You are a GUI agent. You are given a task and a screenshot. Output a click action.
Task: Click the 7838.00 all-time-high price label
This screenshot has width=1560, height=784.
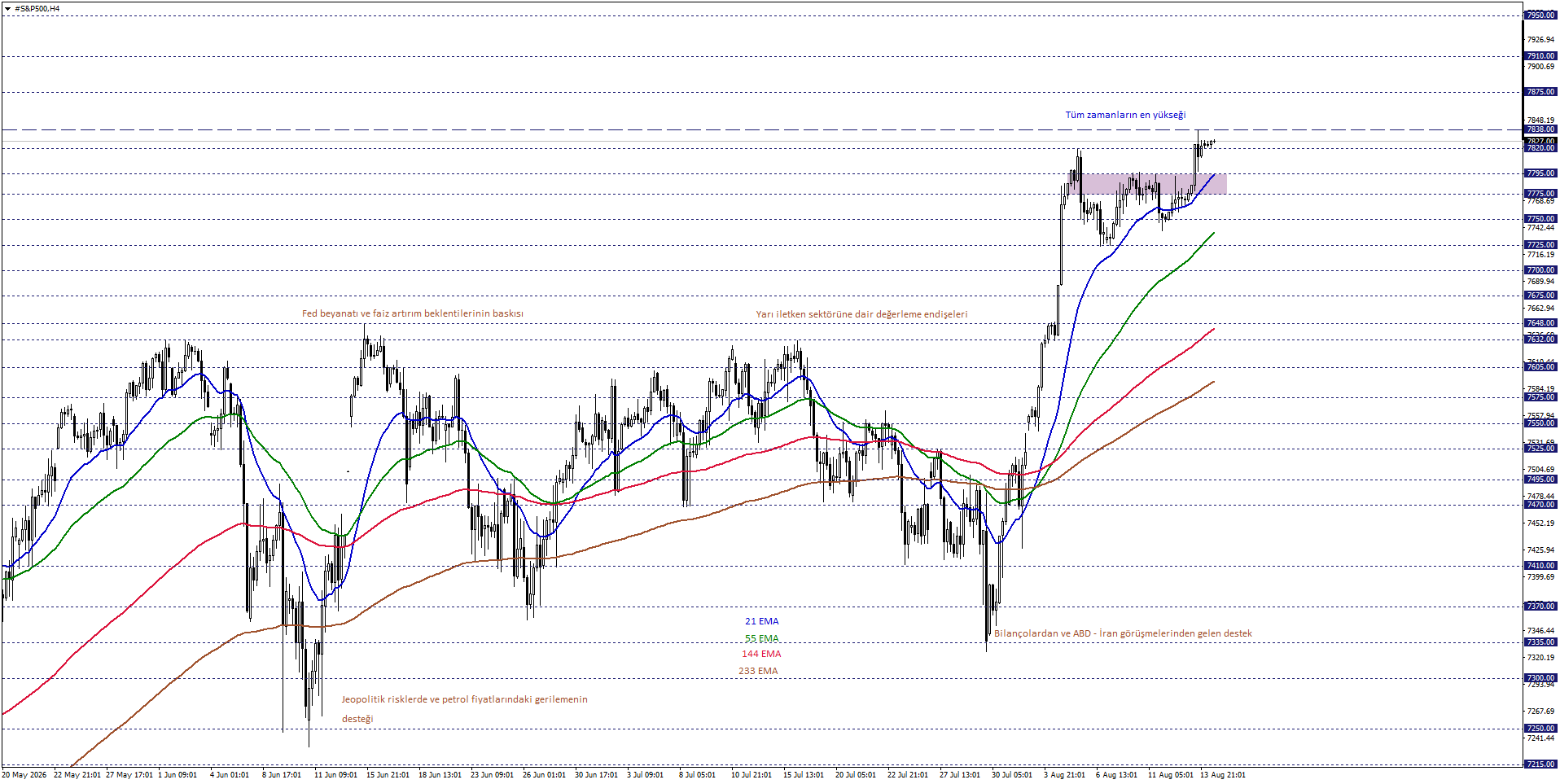click(x=1540, y=129)
